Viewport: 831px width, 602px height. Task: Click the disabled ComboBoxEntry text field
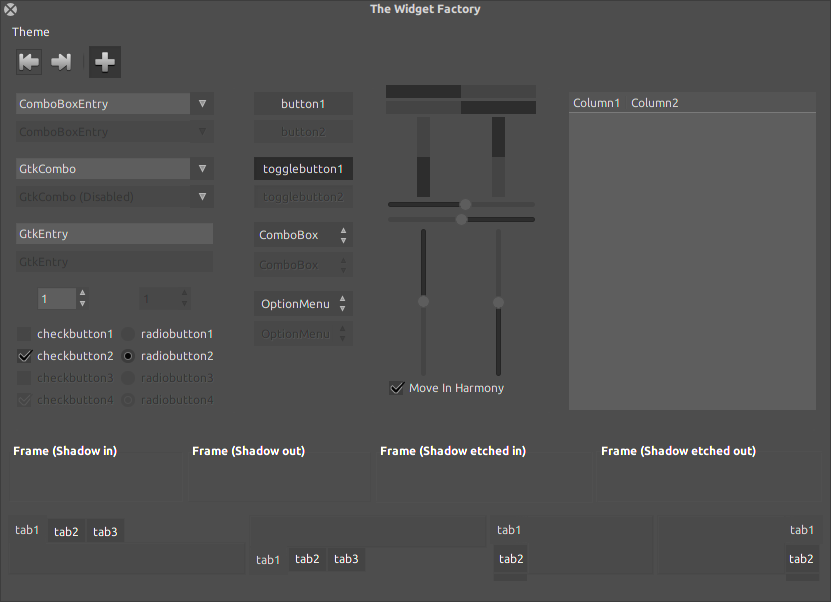pyautogui.click(x=103, y=132)
